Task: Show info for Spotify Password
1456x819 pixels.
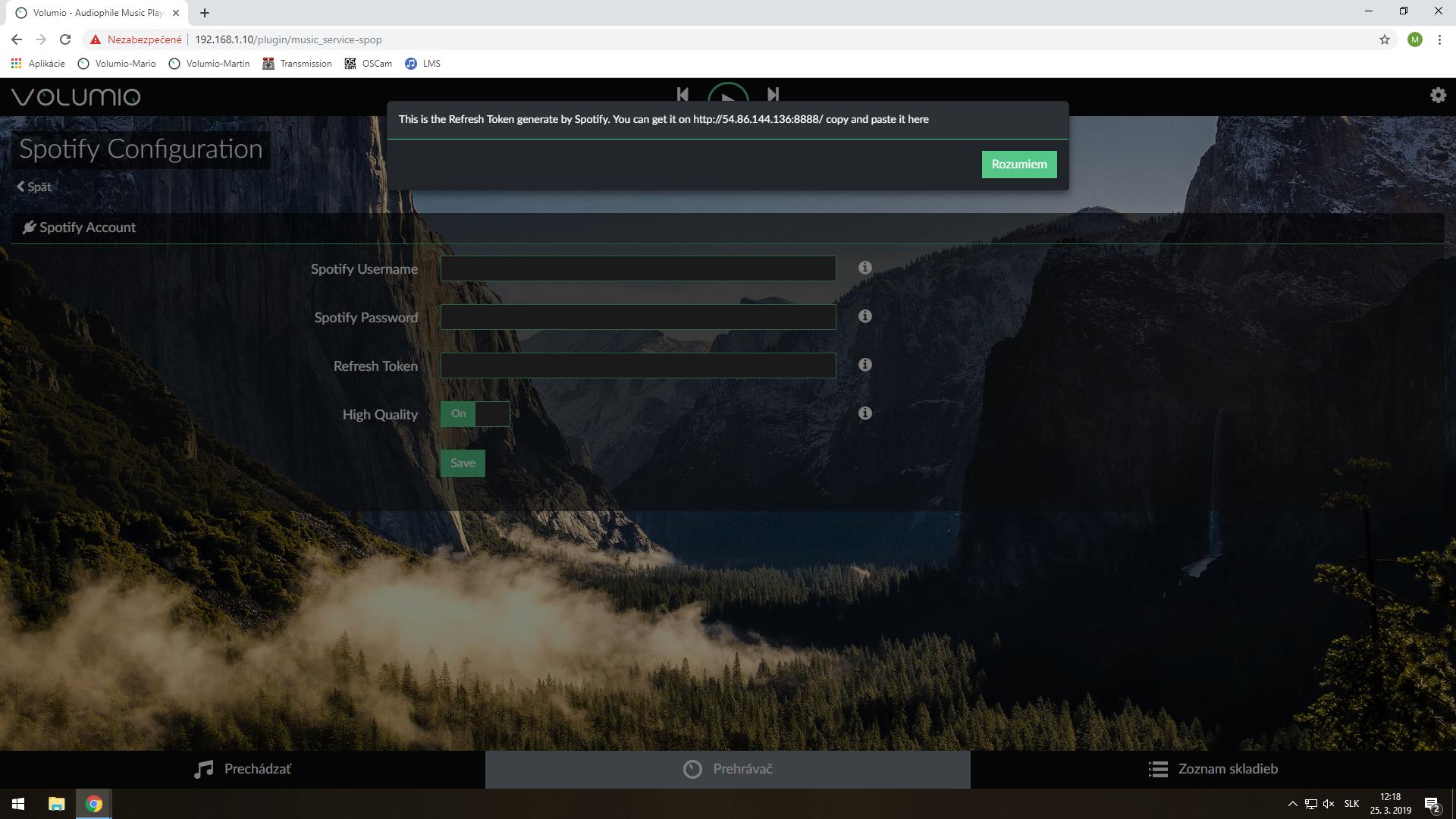Action: (864, 316)
